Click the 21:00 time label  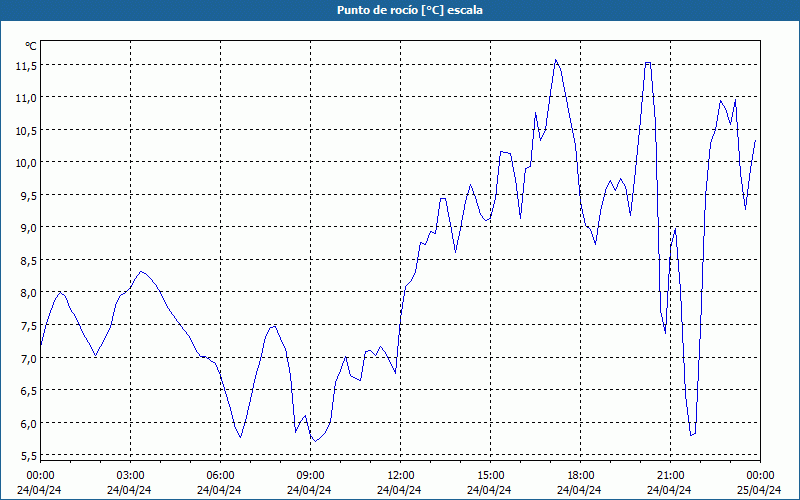point(670,476)
